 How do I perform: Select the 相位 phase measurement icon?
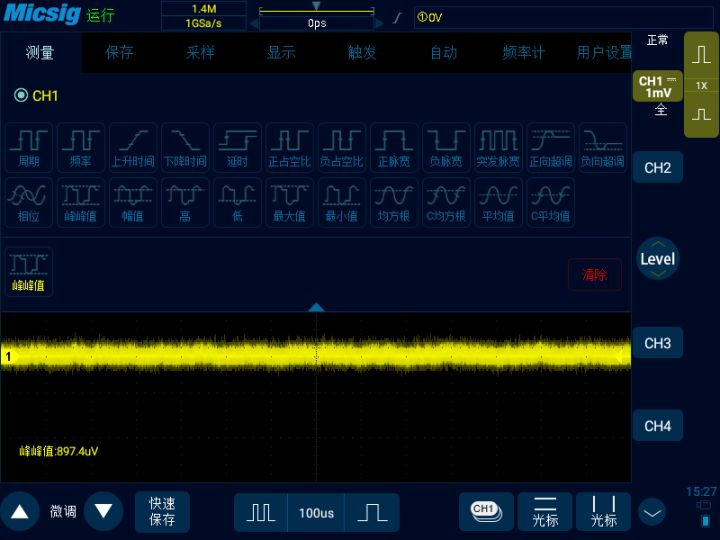tap(28, 202)
